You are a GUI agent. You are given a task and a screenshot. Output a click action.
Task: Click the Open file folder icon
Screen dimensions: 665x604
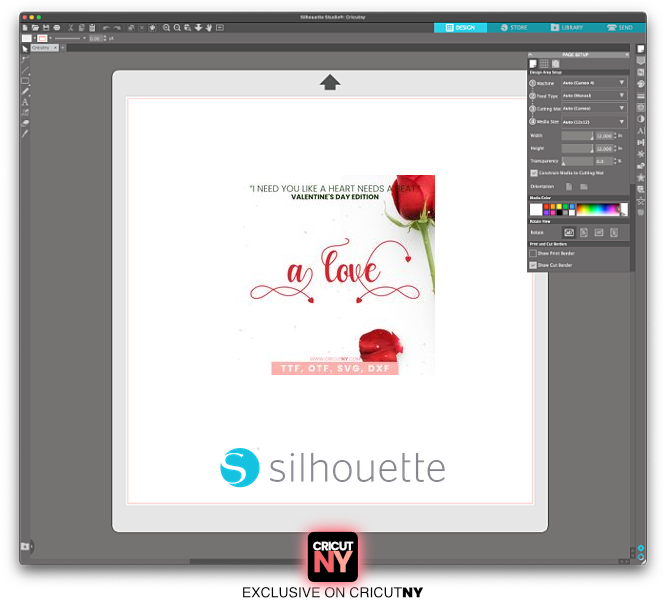pyautogui.click(x=35, y=28)
